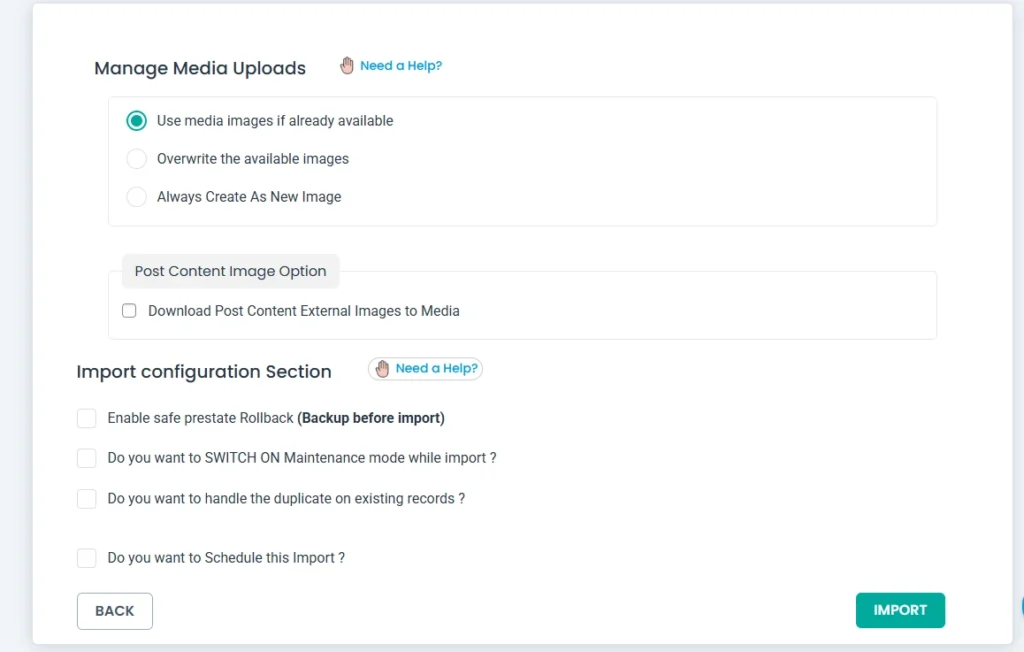1024x652 pixels.
Task: Click the bold '(Backup before import)' text
Action: [371, 418]
